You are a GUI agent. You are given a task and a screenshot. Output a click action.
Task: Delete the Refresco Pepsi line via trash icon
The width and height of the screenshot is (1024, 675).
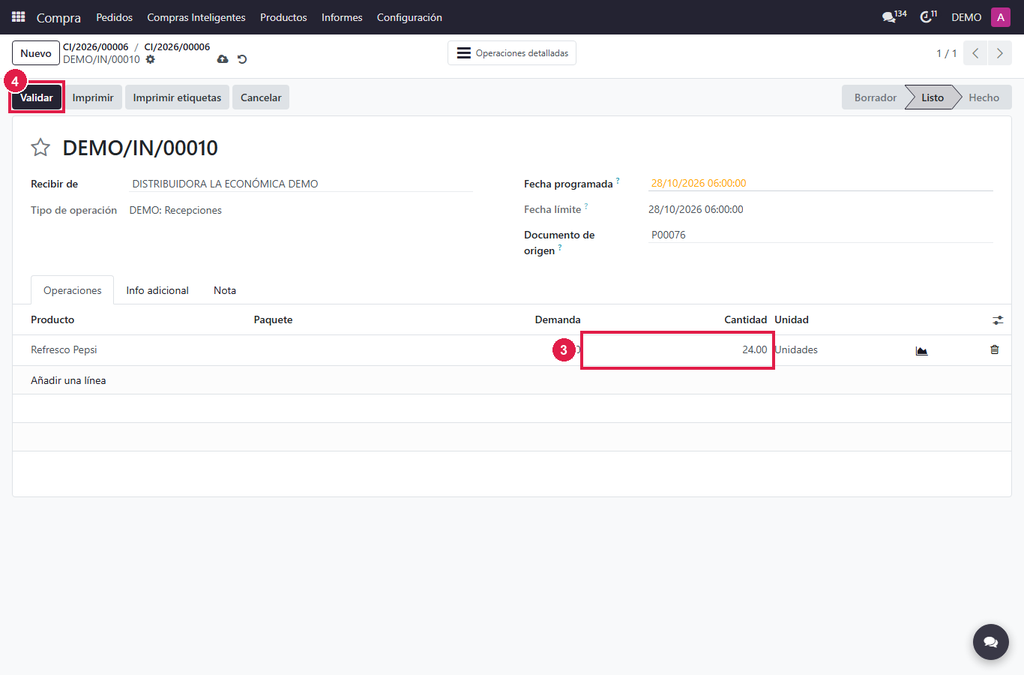[x=994, y=350]
